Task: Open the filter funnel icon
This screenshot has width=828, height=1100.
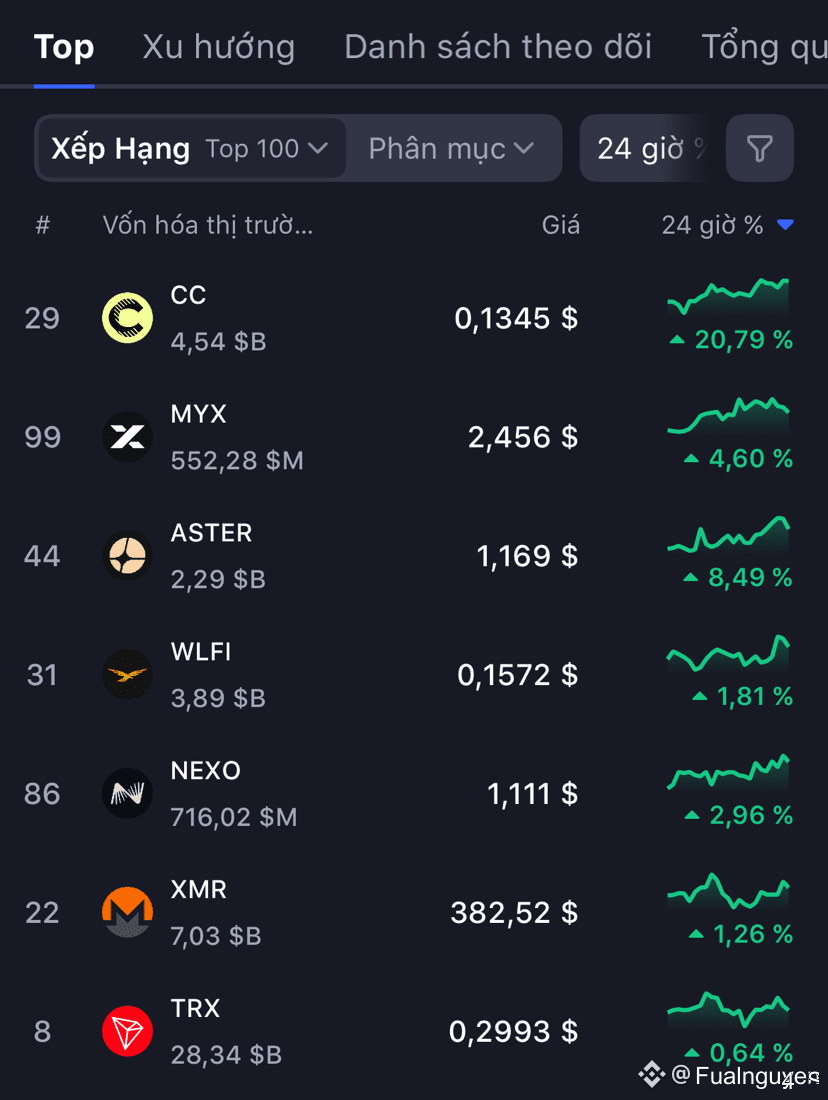Action: [x=759, y=148]
